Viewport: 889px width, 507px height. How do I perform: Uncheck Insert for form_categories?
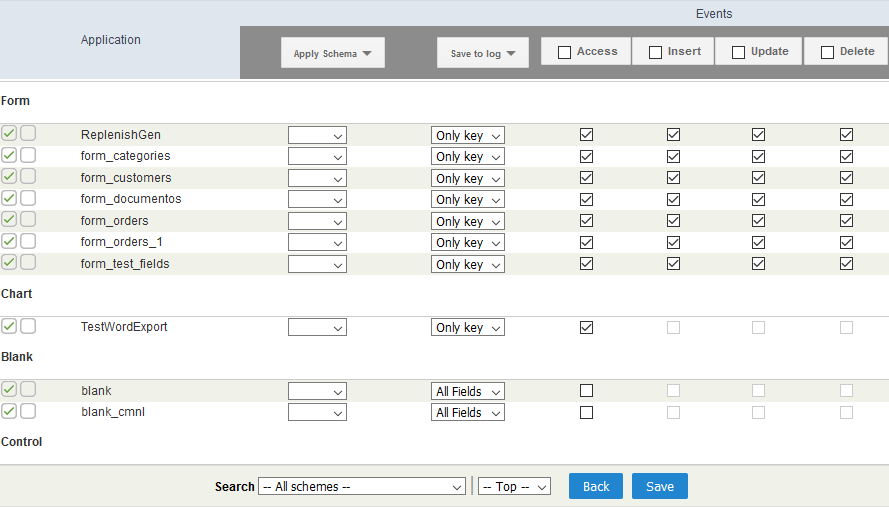coord(673,156)
